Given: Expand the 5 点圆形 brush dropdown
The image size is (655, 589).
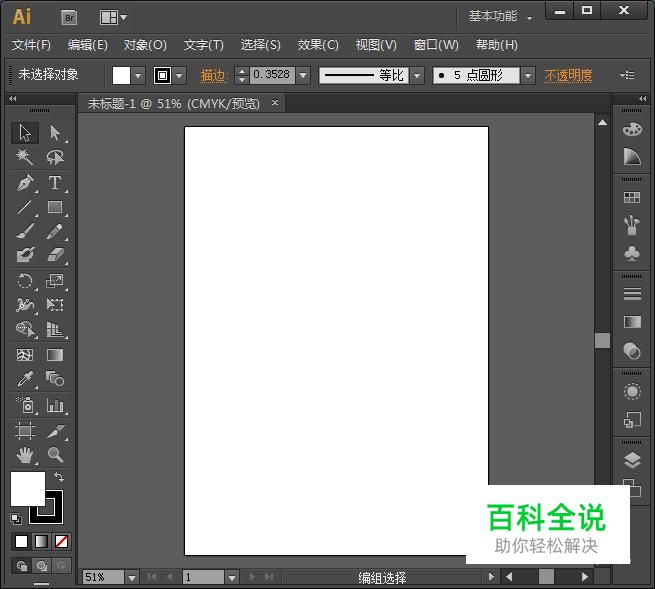Looking at the screenshot, I should (529, 76).
